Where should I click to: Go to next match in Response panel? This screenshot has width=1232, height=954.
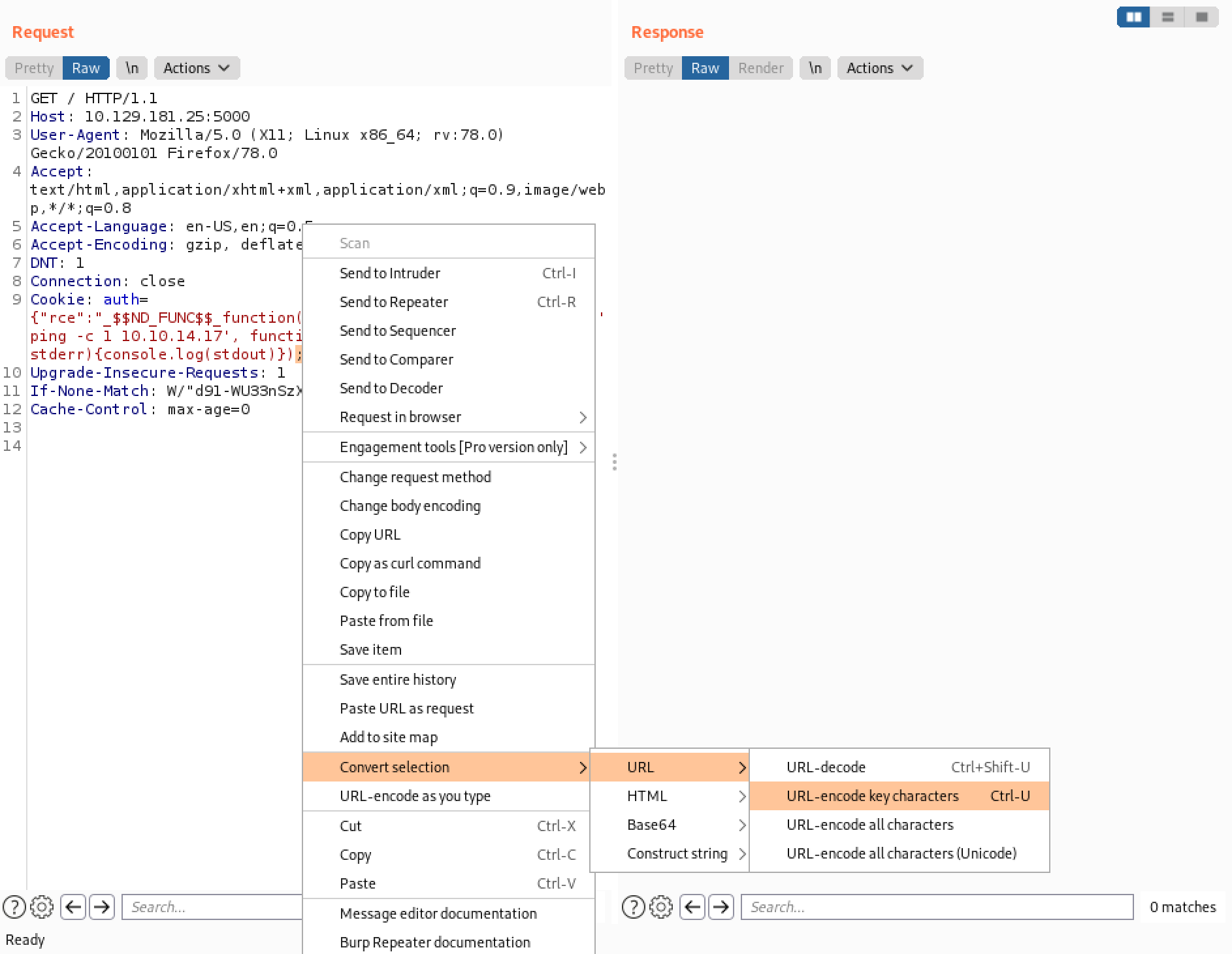[x=721, y=907]
